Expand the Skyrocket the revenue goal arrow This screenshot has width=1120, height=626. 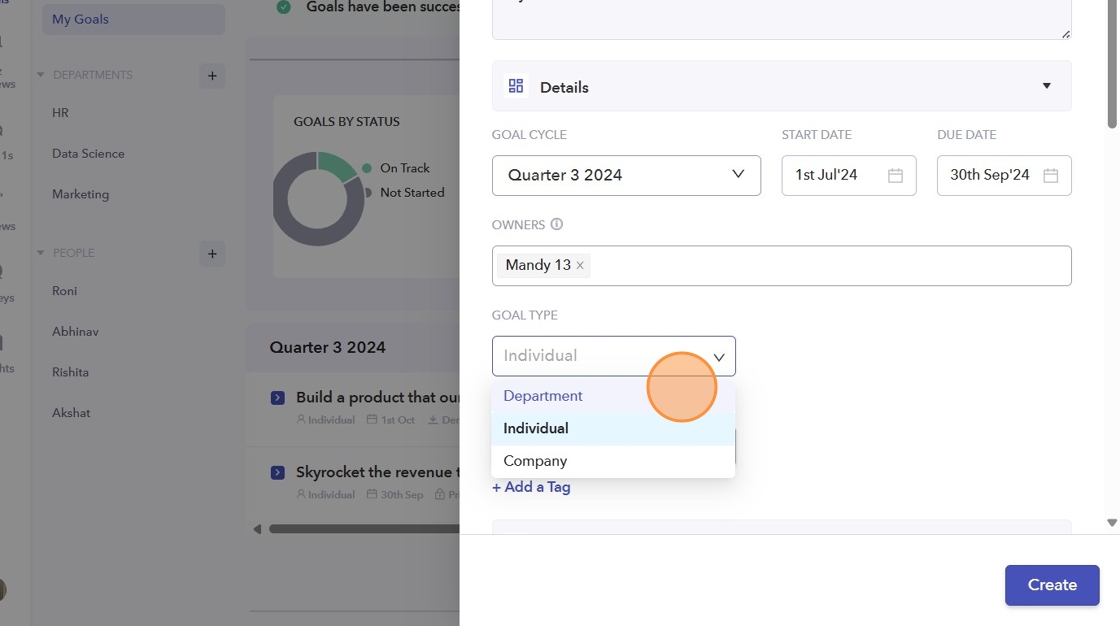click(278, 472)
